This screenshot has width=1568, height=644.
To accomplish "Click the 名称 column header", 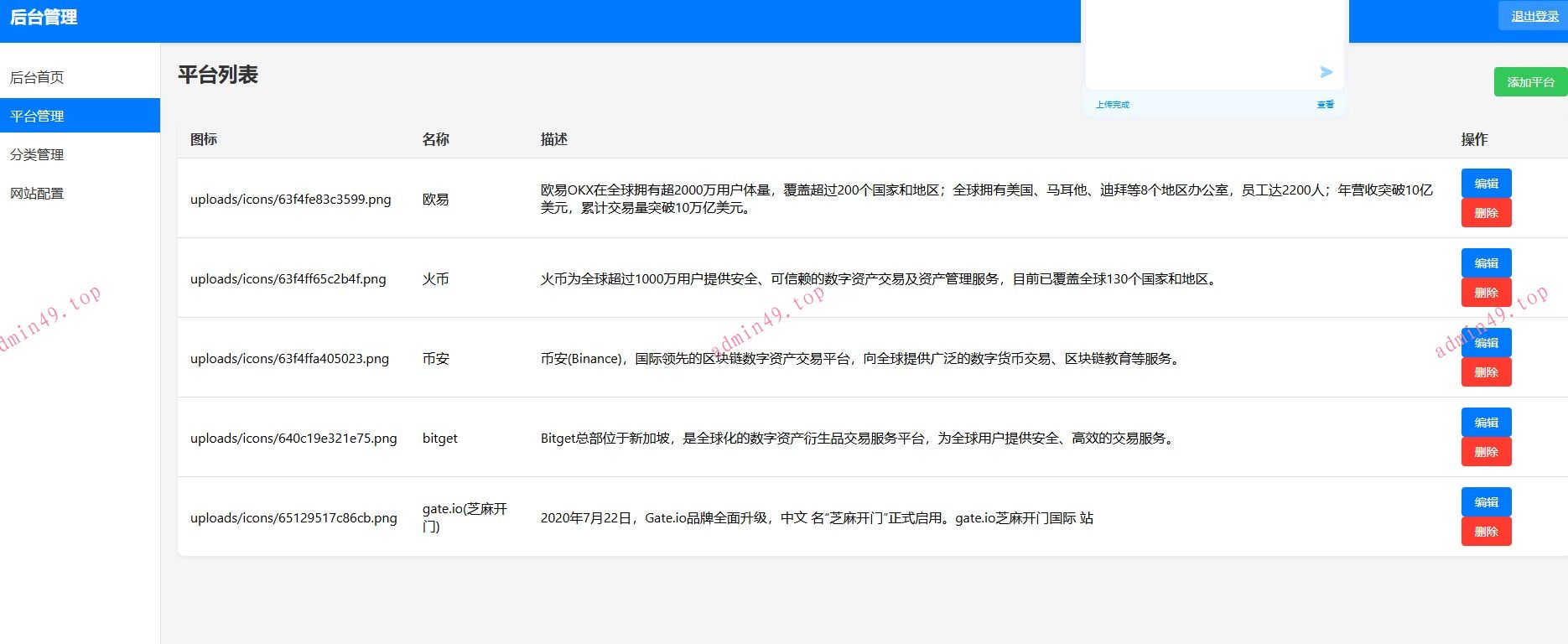I will tap(435, 139).
